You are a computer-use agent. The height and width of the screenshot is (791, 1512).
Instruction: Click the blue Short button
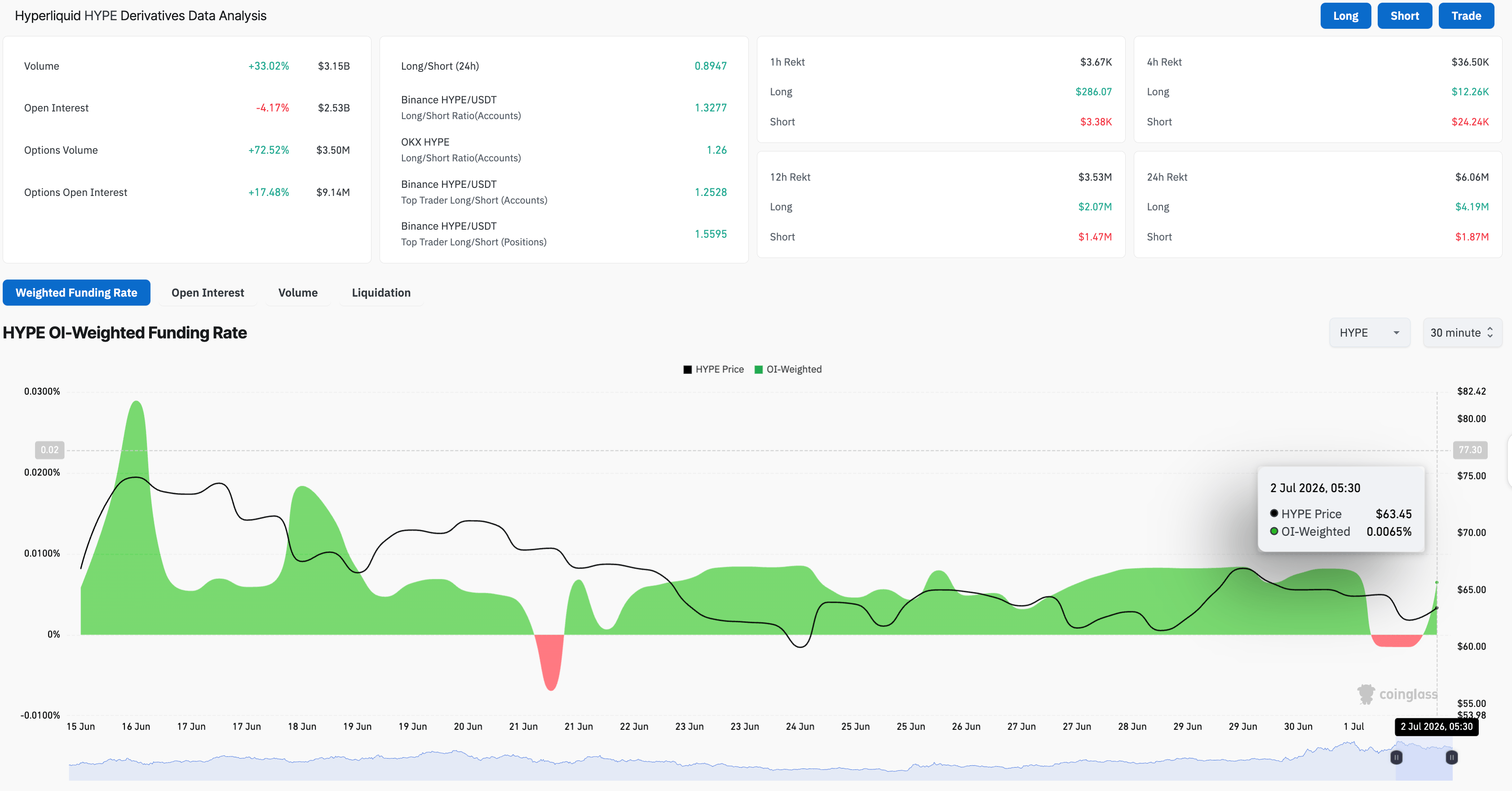pos(1405,16)
